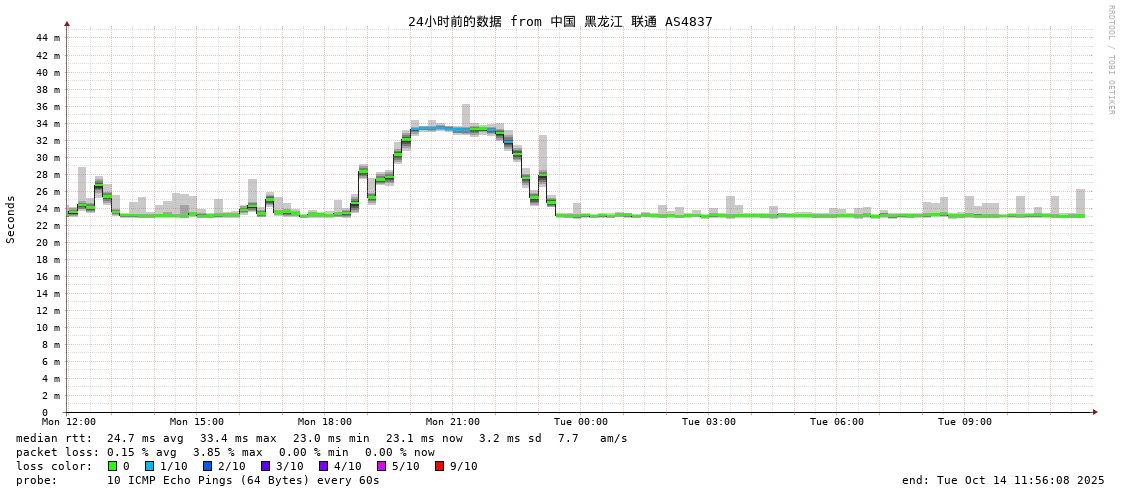Select the red 9/10 loss swatch
This screenshot has height=494, width=1121.
[x=439, y=466]
